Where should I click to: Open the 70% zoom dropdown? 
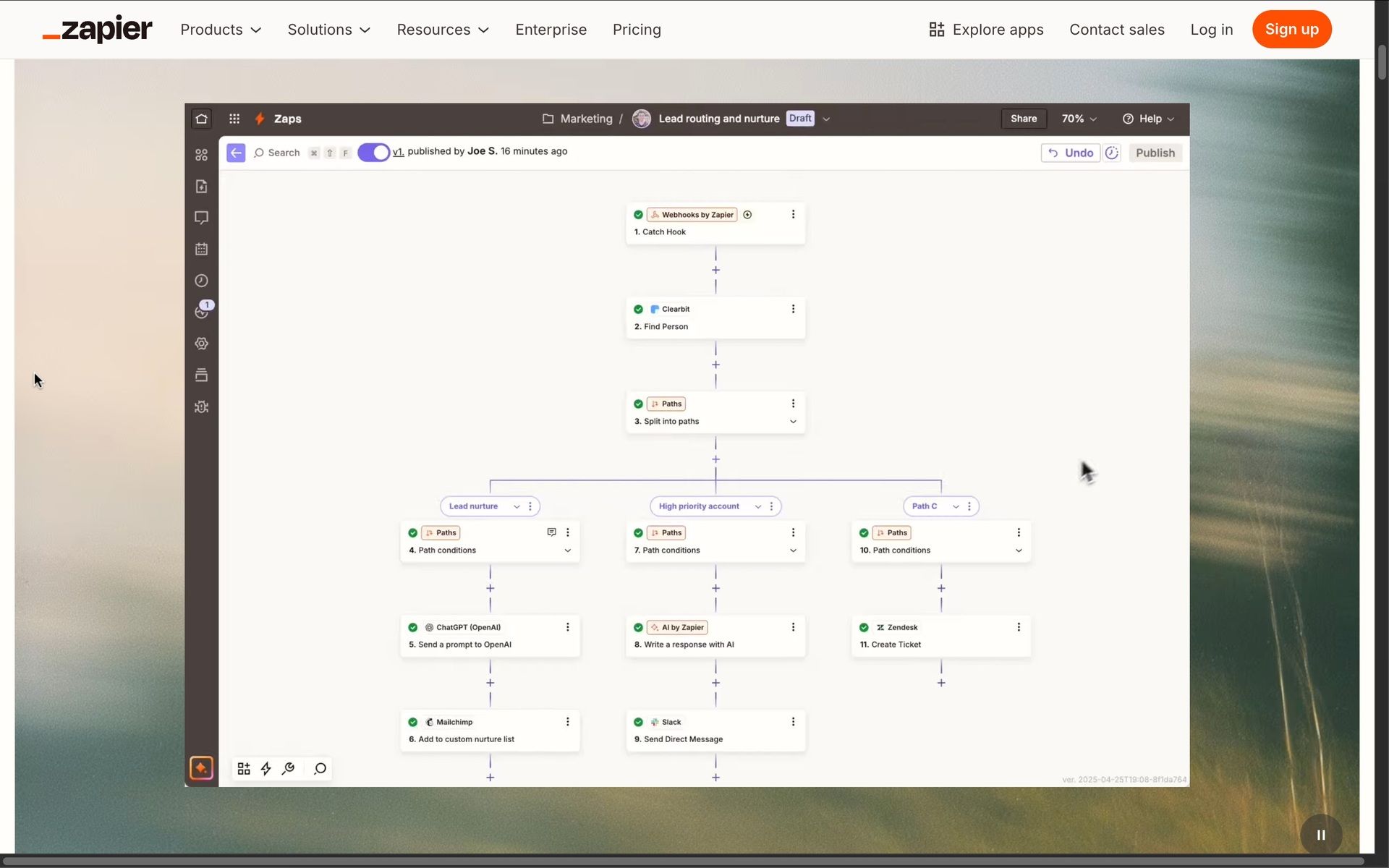point(1079,119)
